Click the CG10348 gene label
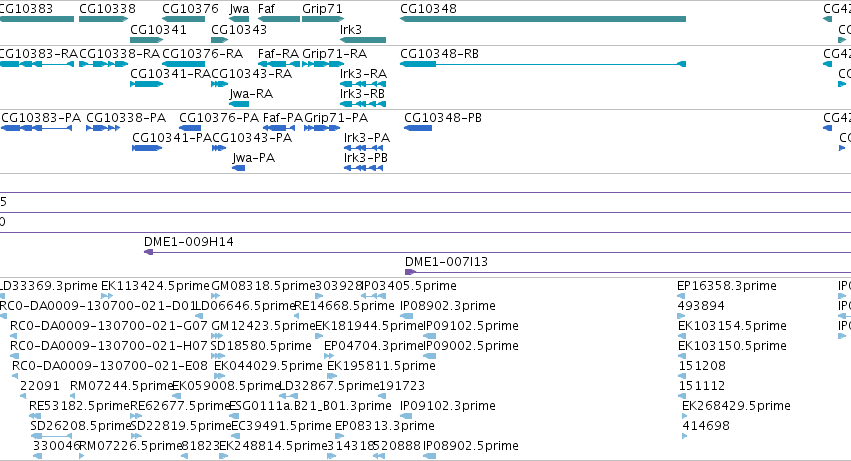Screen dimensions: 851x461 pyautogui.click(x=428, y=9)
